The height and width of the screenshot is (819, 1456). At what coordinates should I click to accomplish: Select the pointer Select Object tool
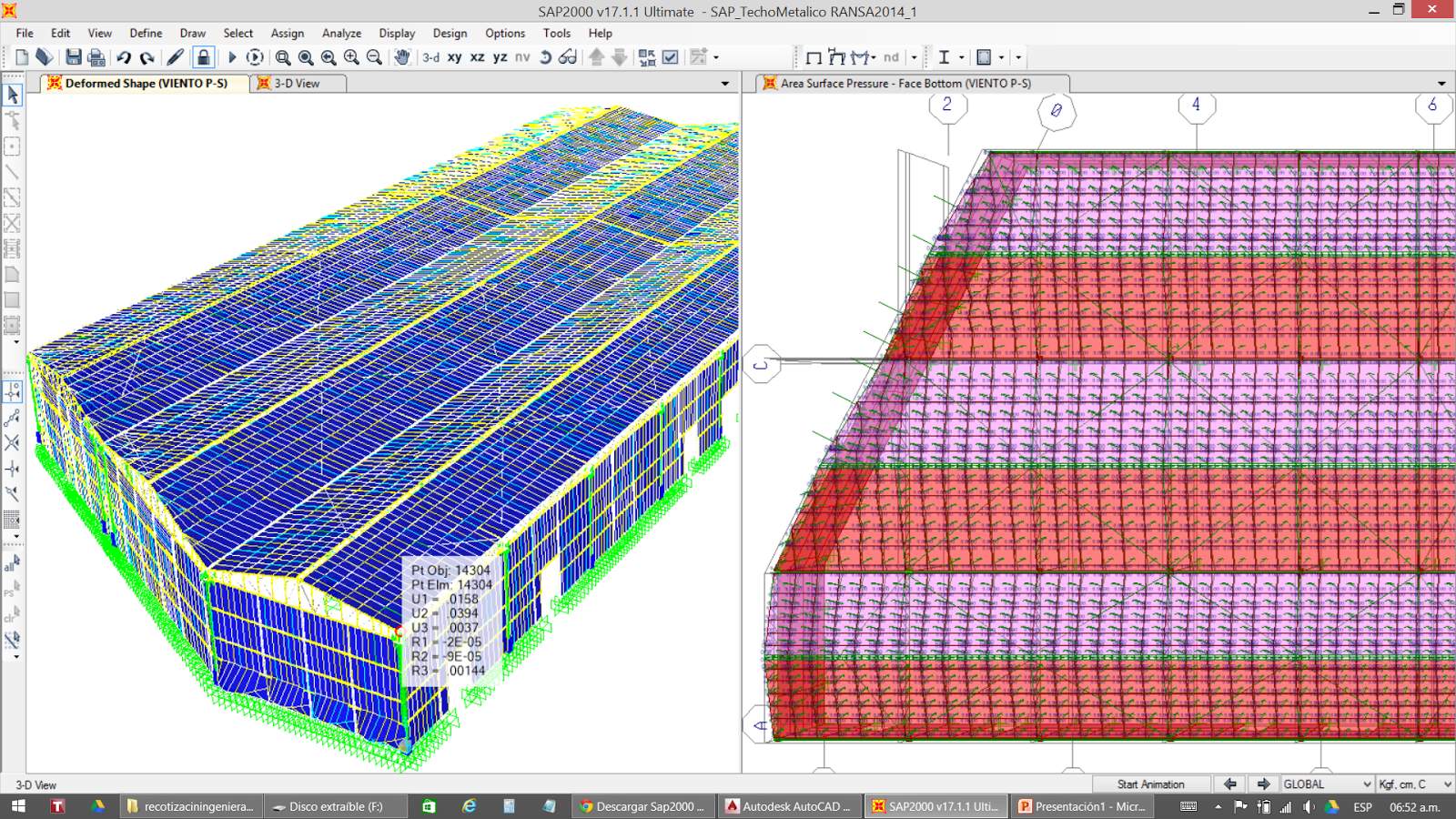point(13,95)
